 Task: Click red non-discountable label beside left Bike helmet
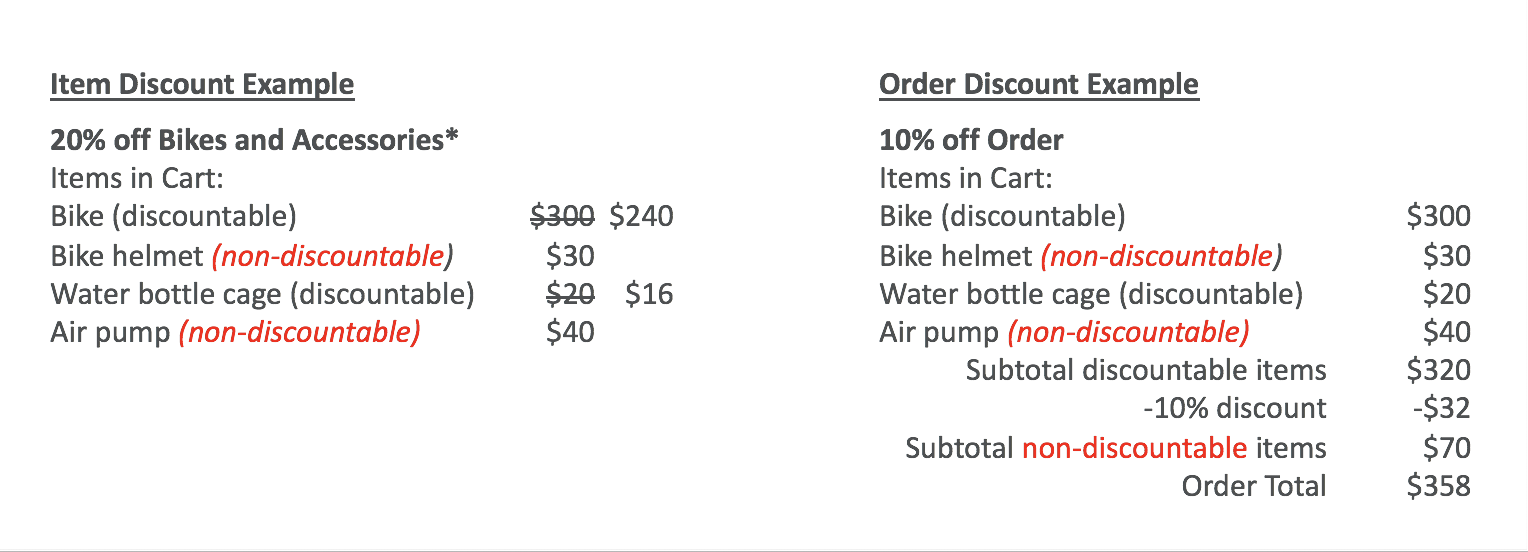(x=331, y=256)
